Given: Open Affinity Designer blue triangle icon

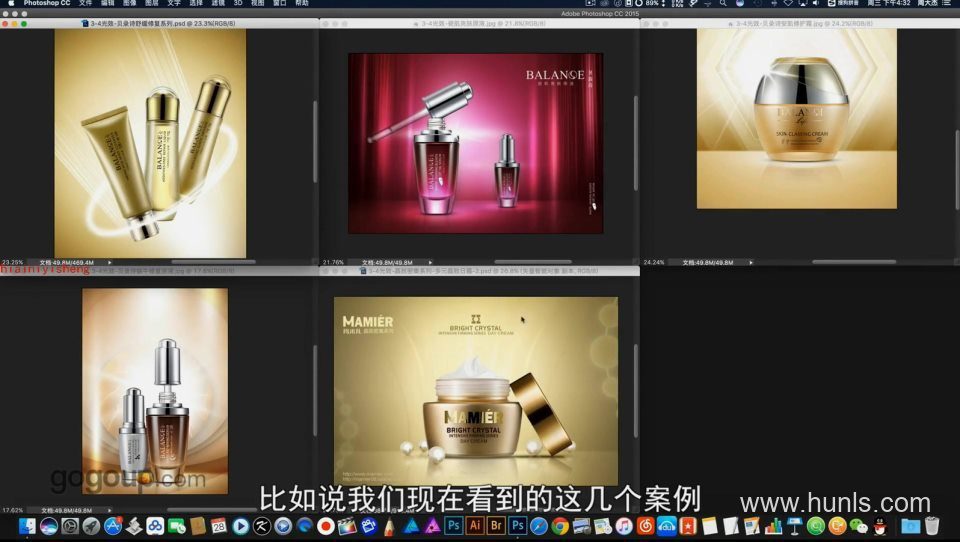Looking at the screenshot, I should [411, 526].
